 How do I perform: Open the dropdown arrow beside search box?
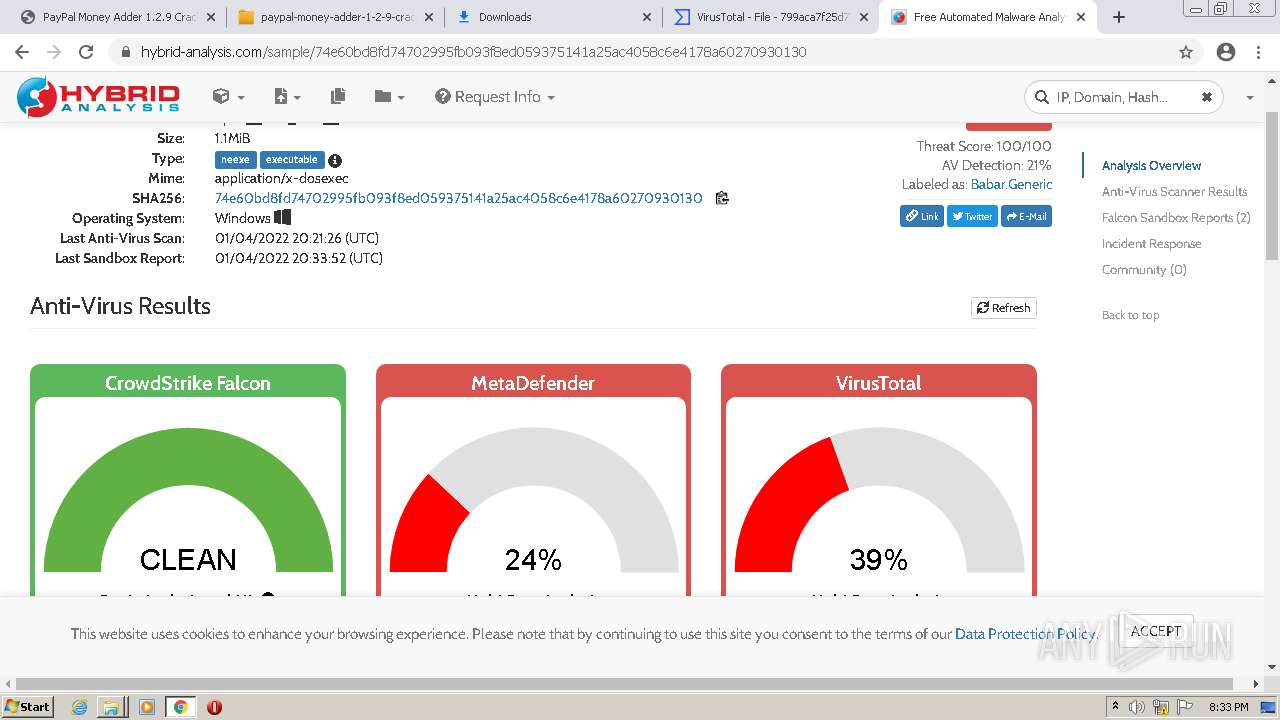point(1249,97)
